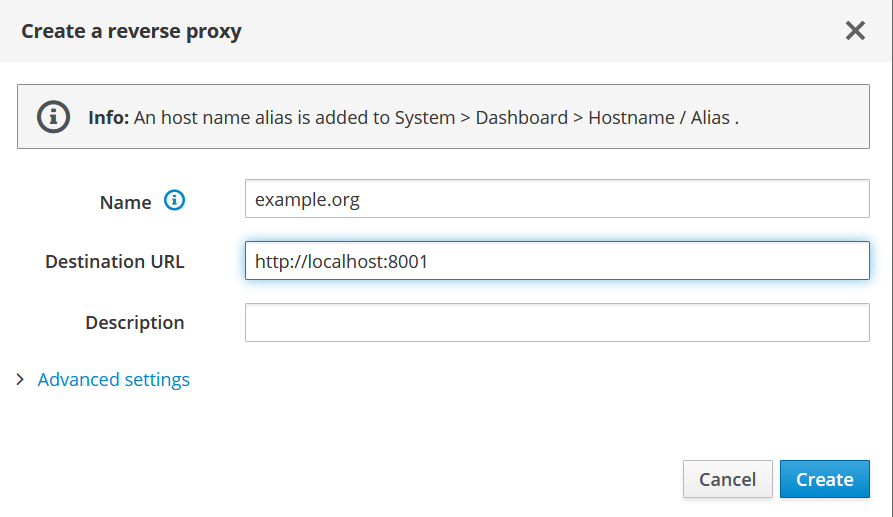Cancel the reverse proxy creation
Screen dimensions: 893x517
pos(727,479)
